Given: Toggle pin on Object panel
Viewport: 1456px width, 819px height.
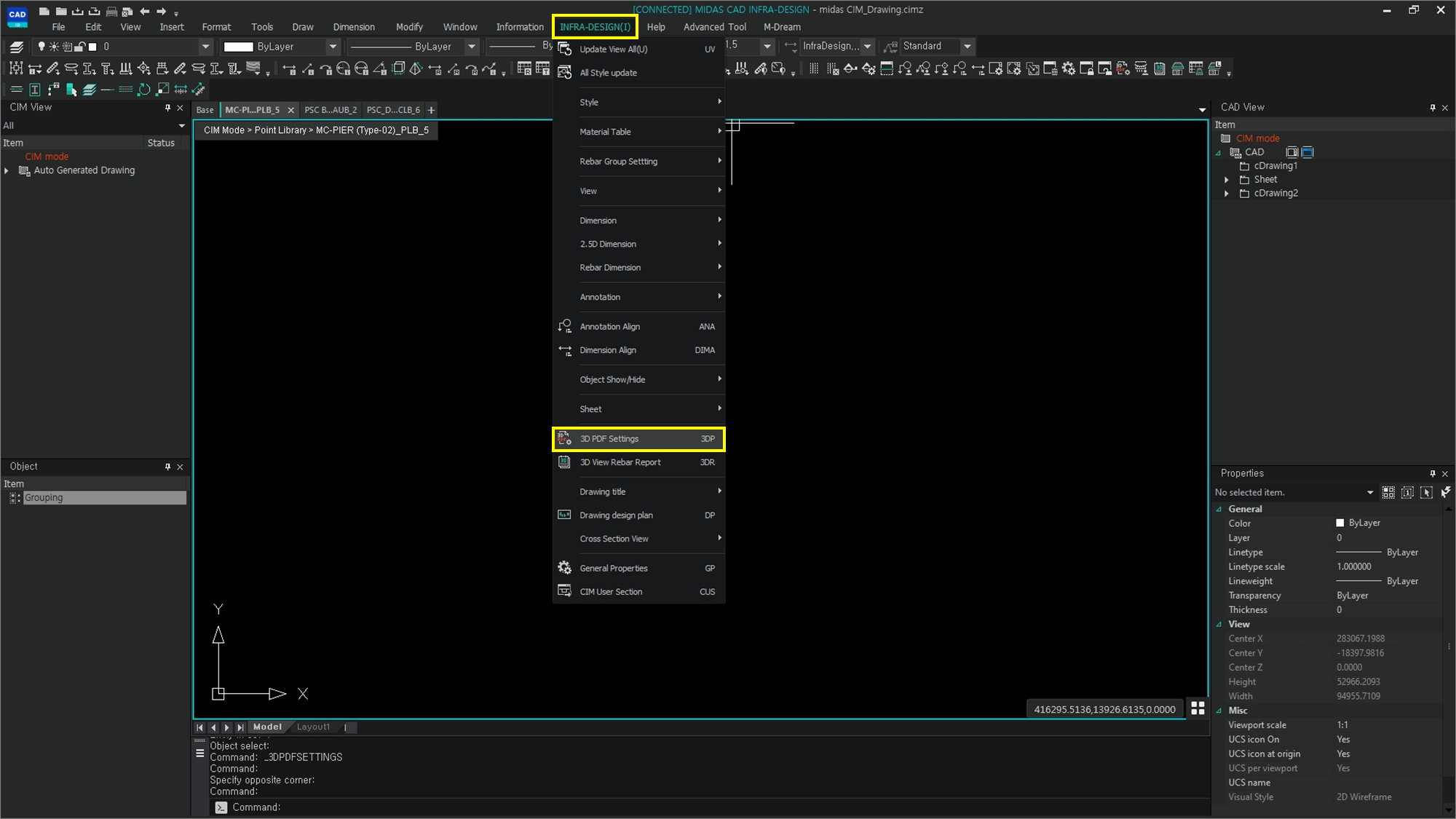Looking at the screenshot, I should click(x=167, y=467).
